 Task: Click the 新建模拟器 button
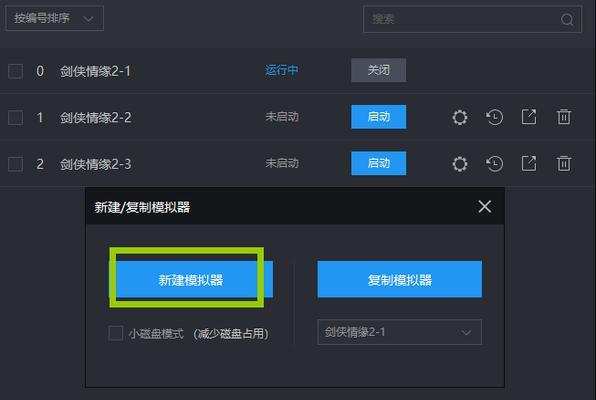coord(191,279)
